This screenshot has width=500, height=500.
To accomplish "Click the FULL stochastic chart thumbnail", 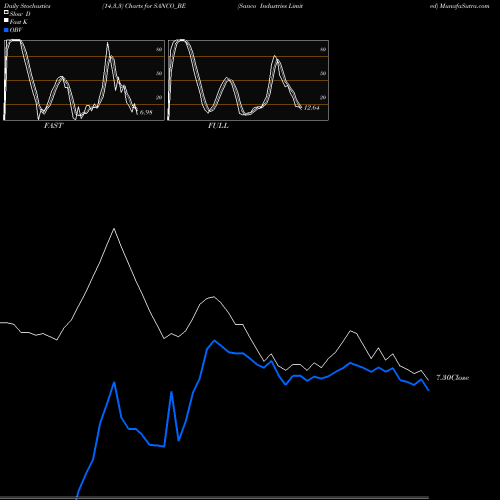I will (248, 80).
